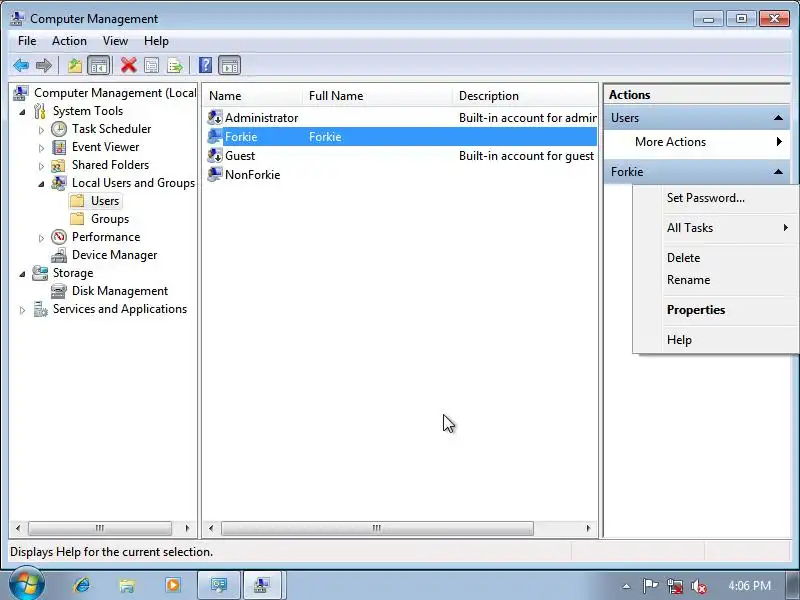The height and width of the screenshot is (600, 800).
Task: Collapse the System Tools tree node
Action: 22,112
